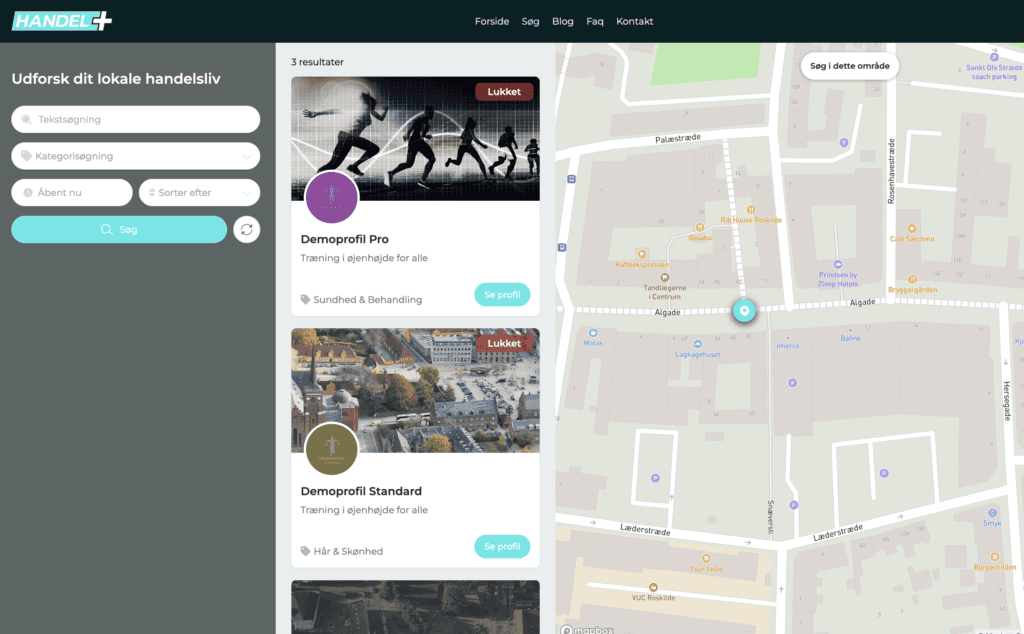This screenshot has height=634, width=1024.
Task: Open the Demoprofil Standard aerial cover image
Action: coord(415,390)
